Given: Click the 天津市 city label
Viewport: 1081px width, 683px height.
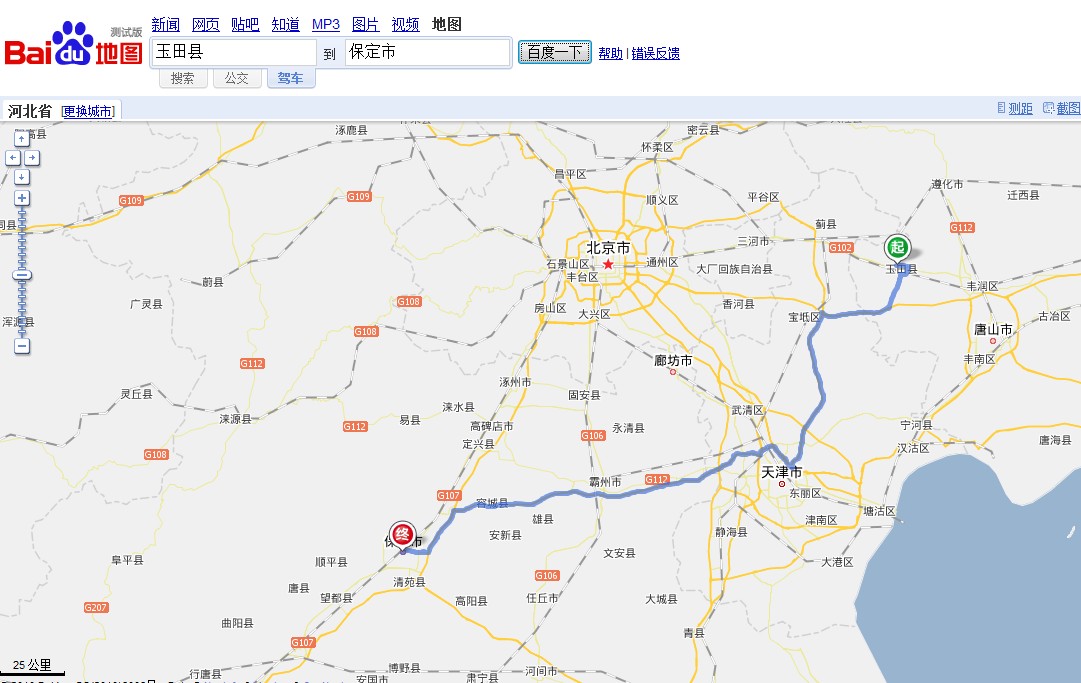Looking at the screenshot, I should click(x=782, y=472).
